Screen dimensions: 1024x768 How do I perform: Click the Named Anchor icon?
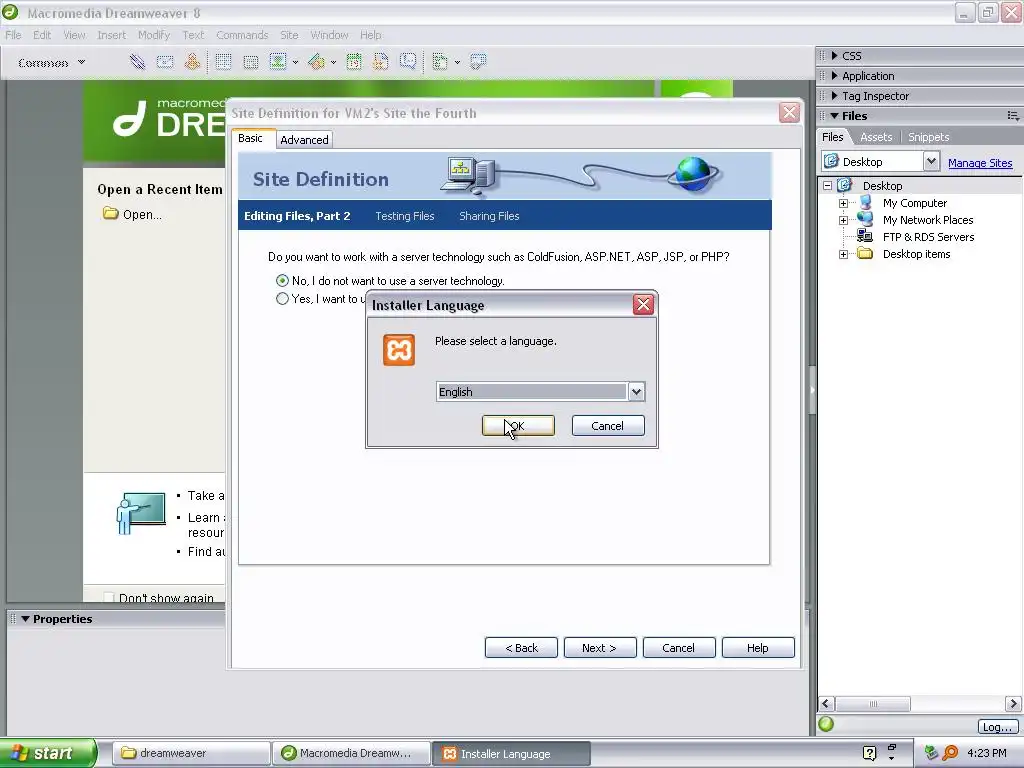click(x=192, y=62)
